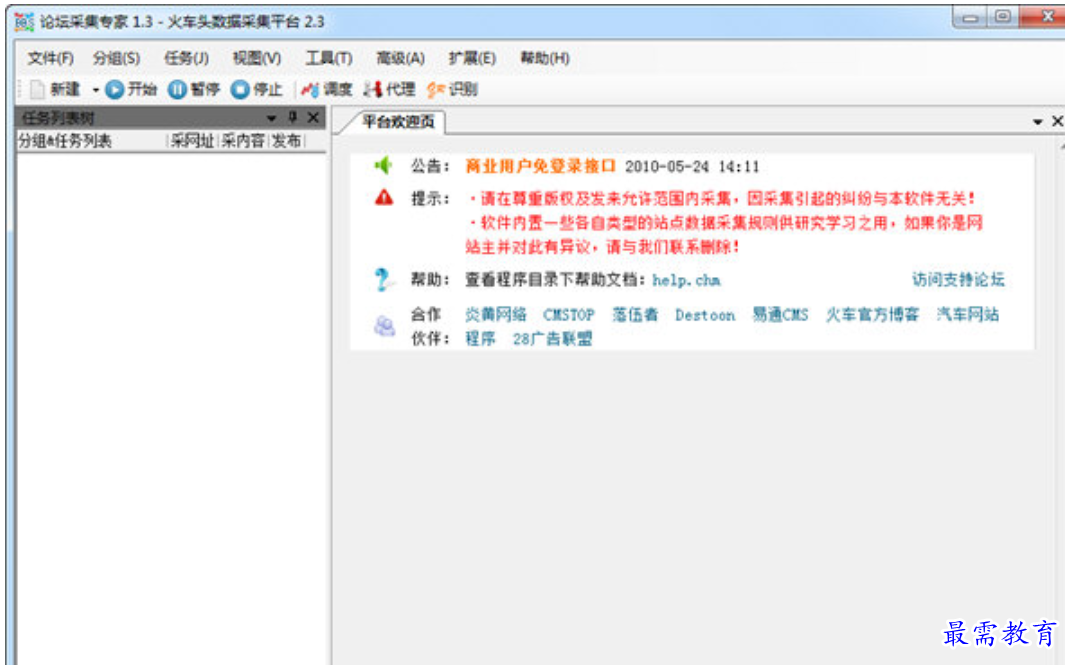Screen dimensions: 1065x665
Task: Open the 识别 recognition tool
Action: point(452,89)
